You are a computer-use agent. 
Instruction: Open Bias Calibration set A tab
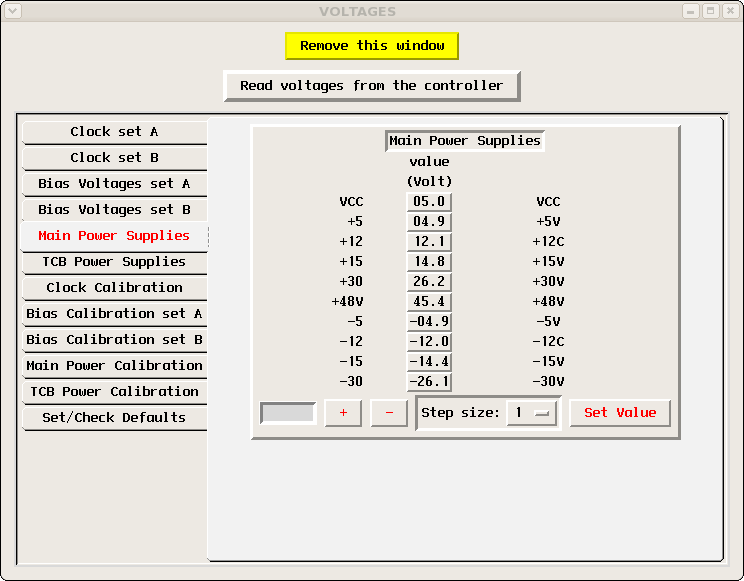114,314
